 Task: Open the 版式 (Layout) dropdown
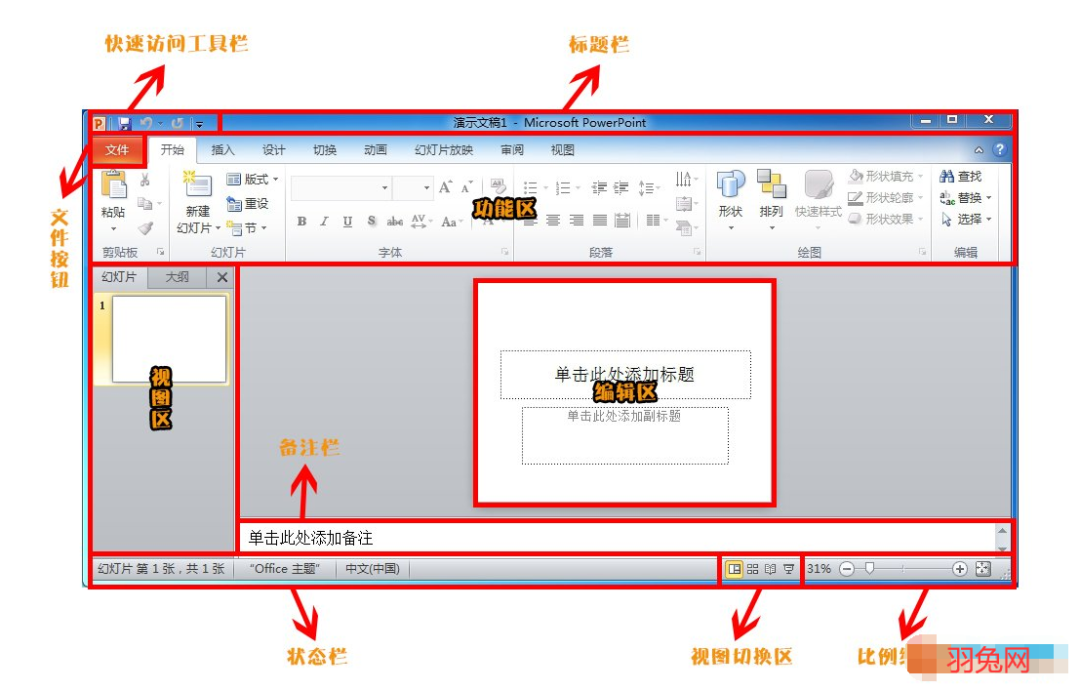click(x=252, y=179)
